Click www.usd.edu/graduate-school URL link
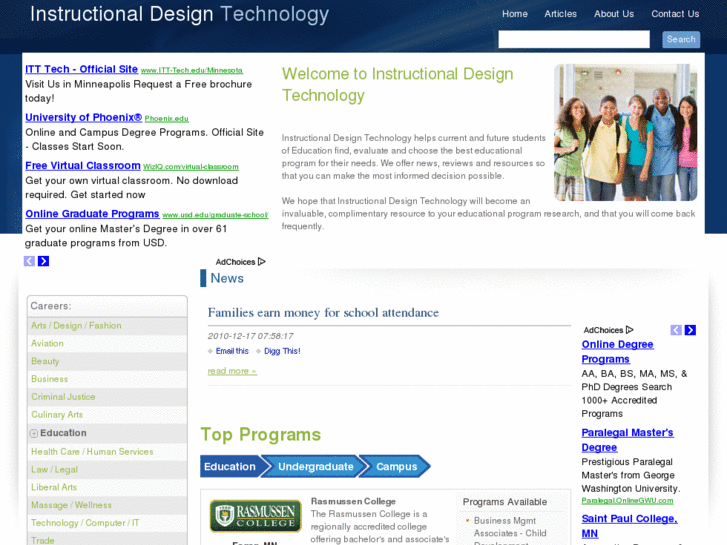The image size is (727, 545). [215, 215]
